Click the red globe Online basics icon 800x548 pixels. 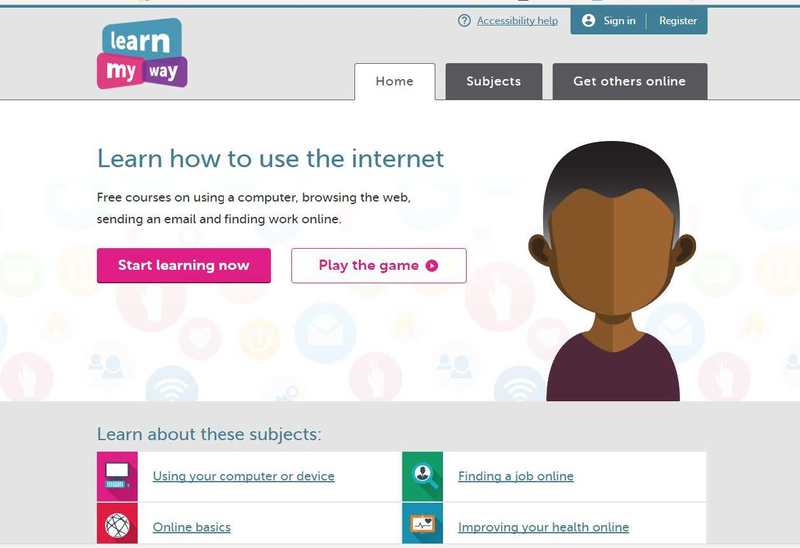[117, 524]
